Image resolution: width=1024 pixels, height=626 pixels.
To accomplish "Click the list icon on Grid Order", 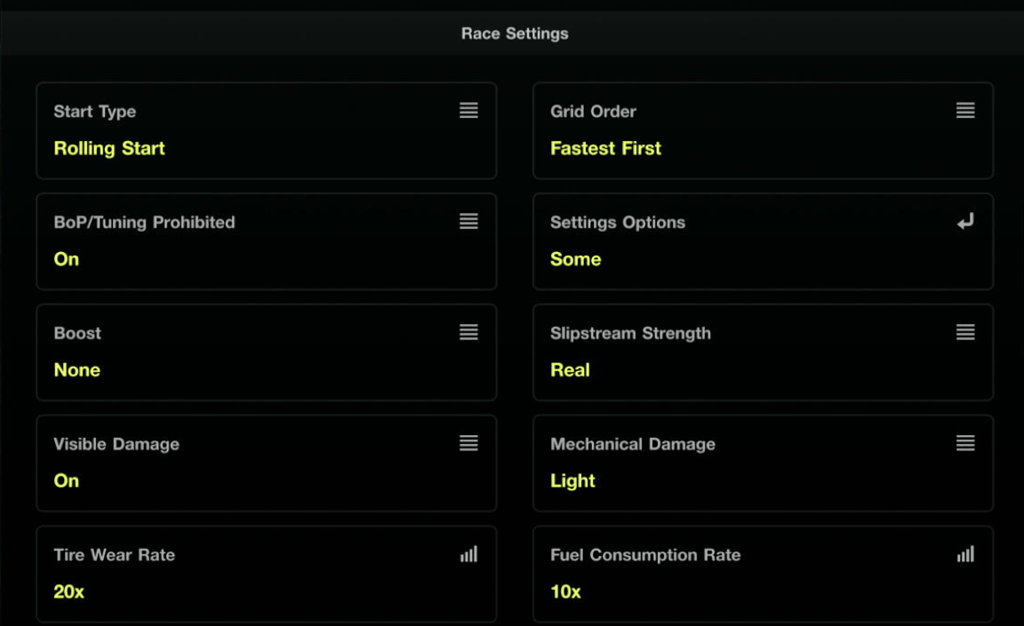I will tap(965, 111).
